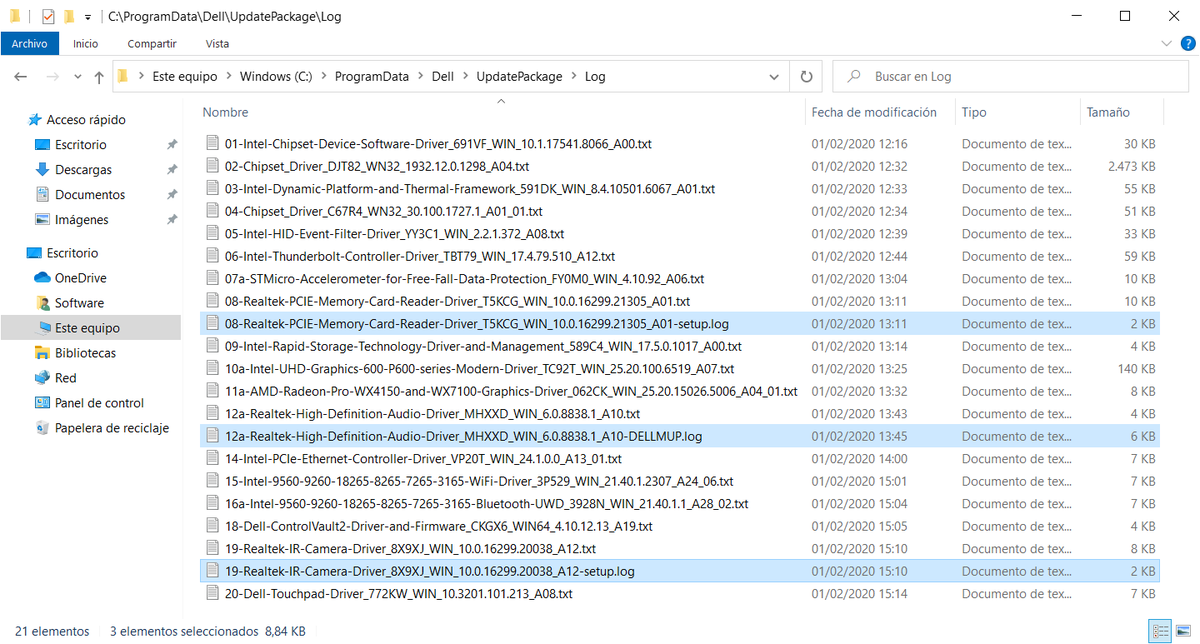
Task: Select 08-Realtek-PCIE-Memory-Card-Reader A01.txt file
Action: pyautogui.click(x=680, y=301)
